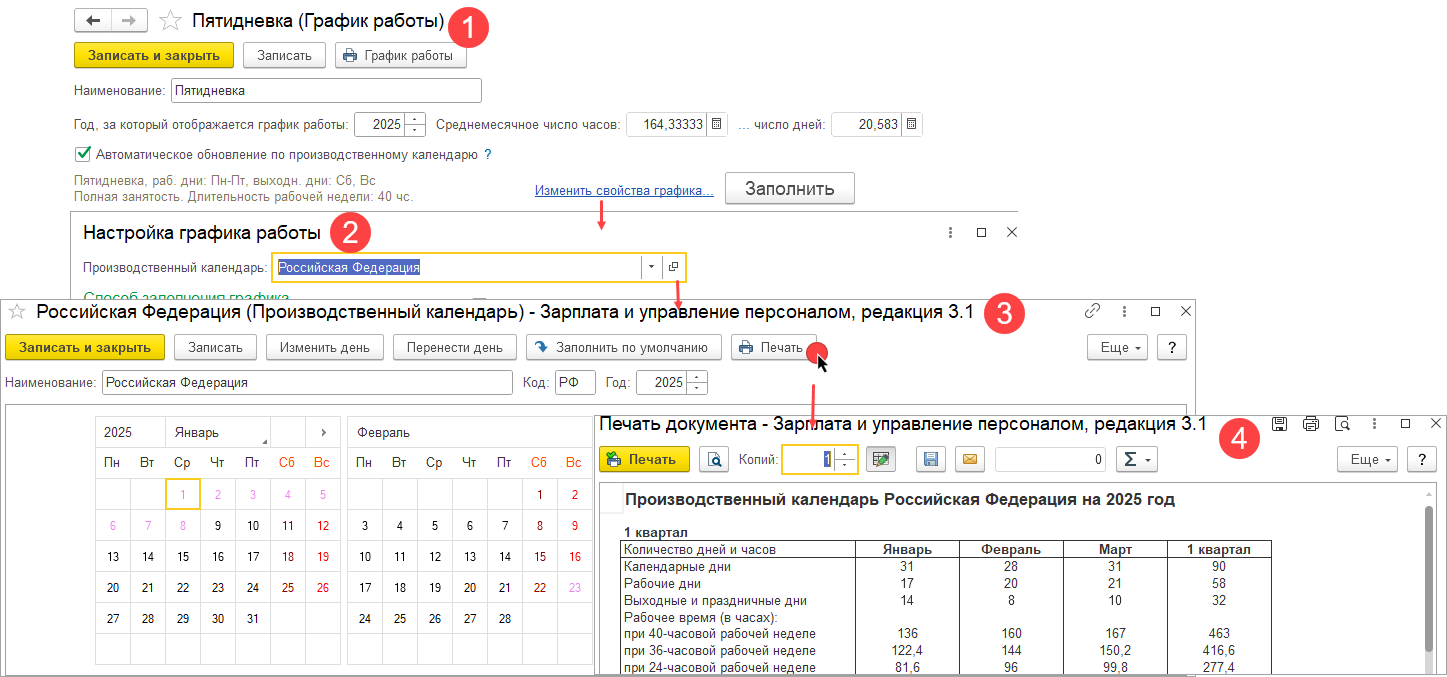
Task: Print График работы from Пятидневка toolbar
Action: click(401, 55)
